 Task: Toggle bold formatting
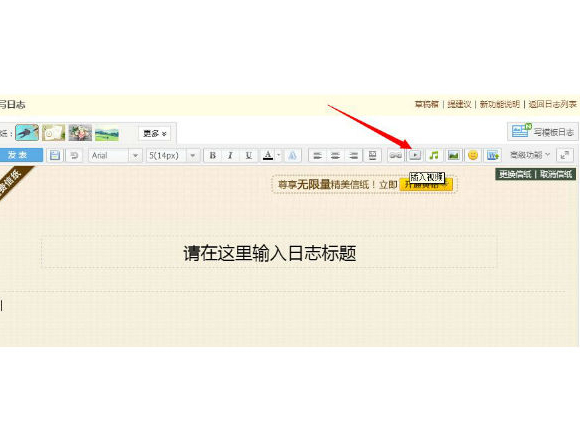[213, 155]
